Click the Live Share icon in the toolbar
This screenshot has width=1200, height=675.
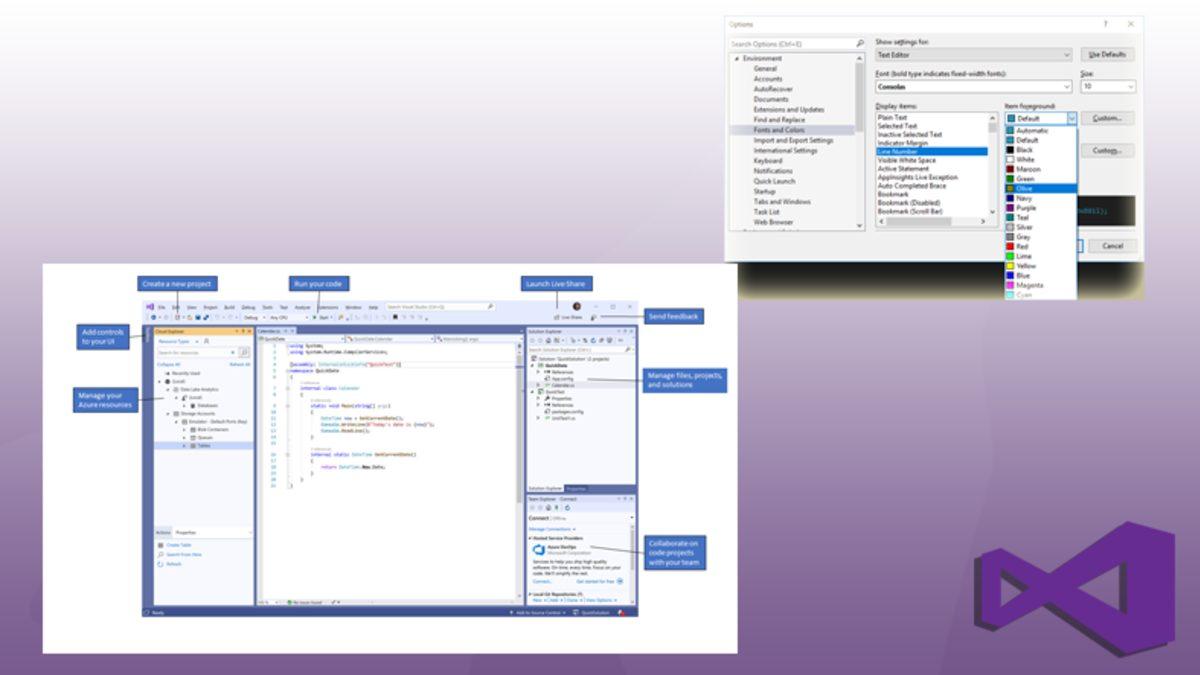coord(559,317)
